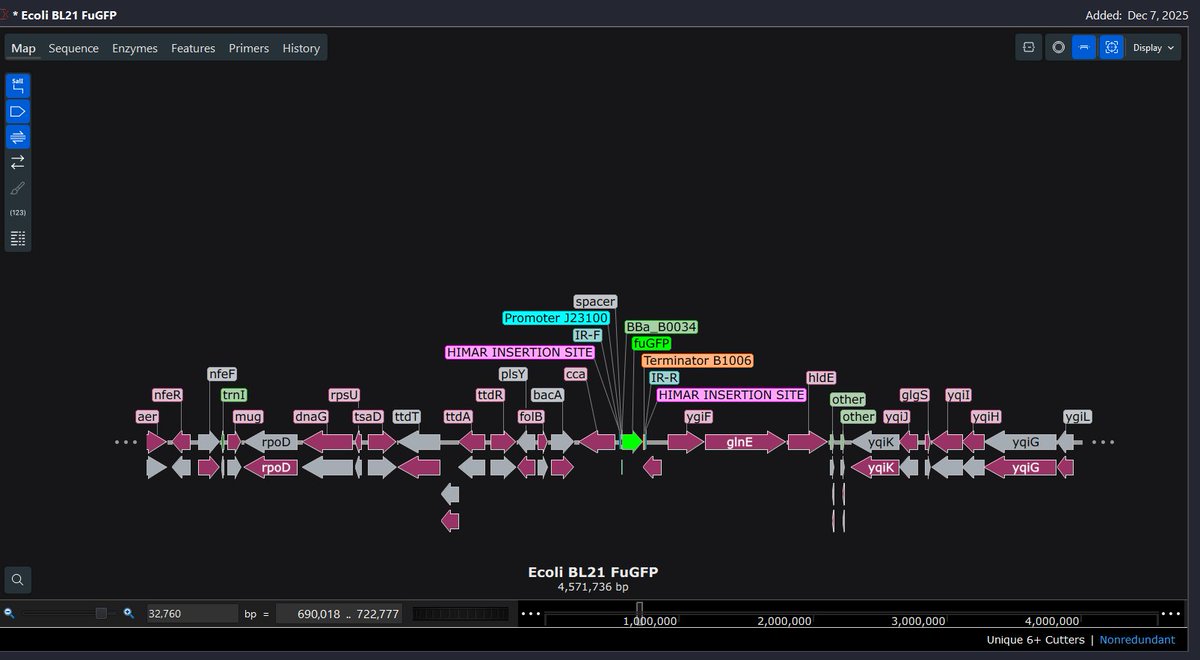
Task: Select the lower yqiK magenta arrow
Action: [875, 467]
